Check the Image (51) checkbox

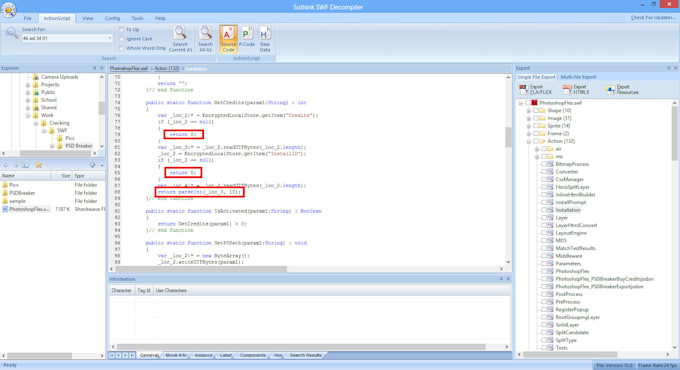click(x=536, y=118)
